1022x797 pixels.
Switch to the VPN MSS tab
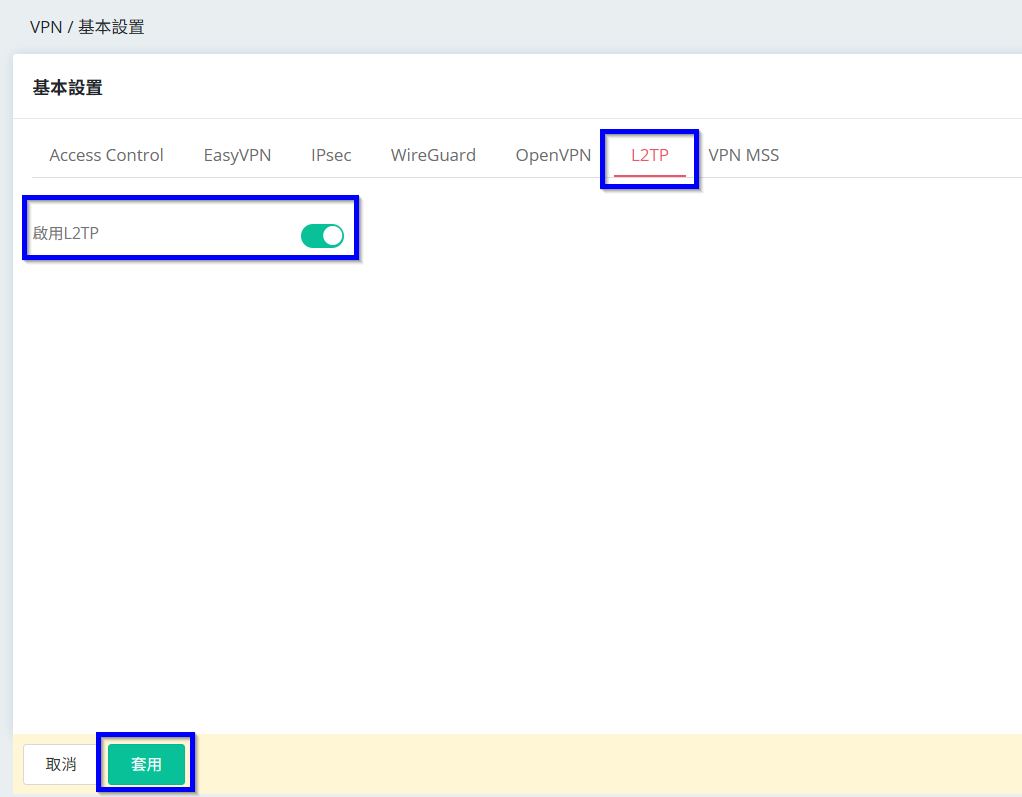tap(743, 155)
